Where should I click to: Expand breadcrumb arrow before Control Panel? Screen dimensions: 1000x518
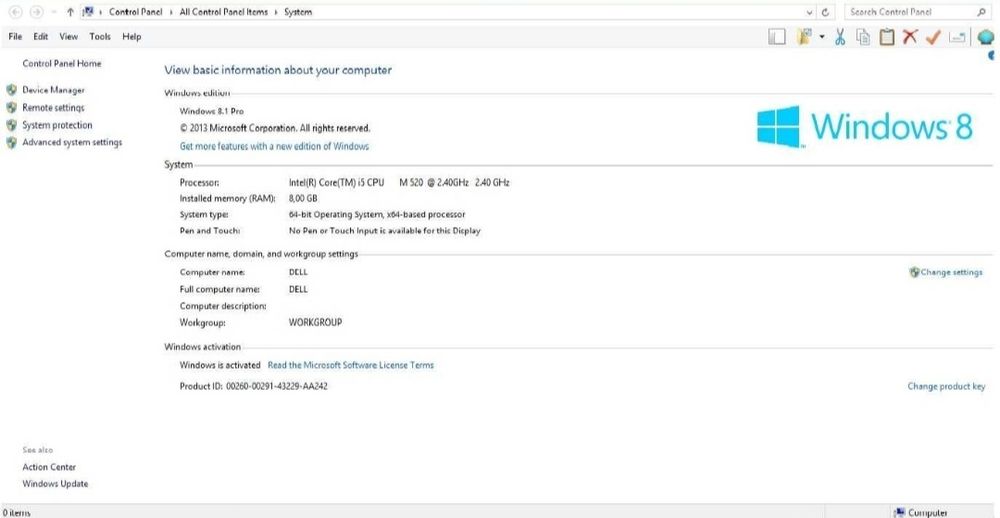pyautogui.click(x=101, y=12)
